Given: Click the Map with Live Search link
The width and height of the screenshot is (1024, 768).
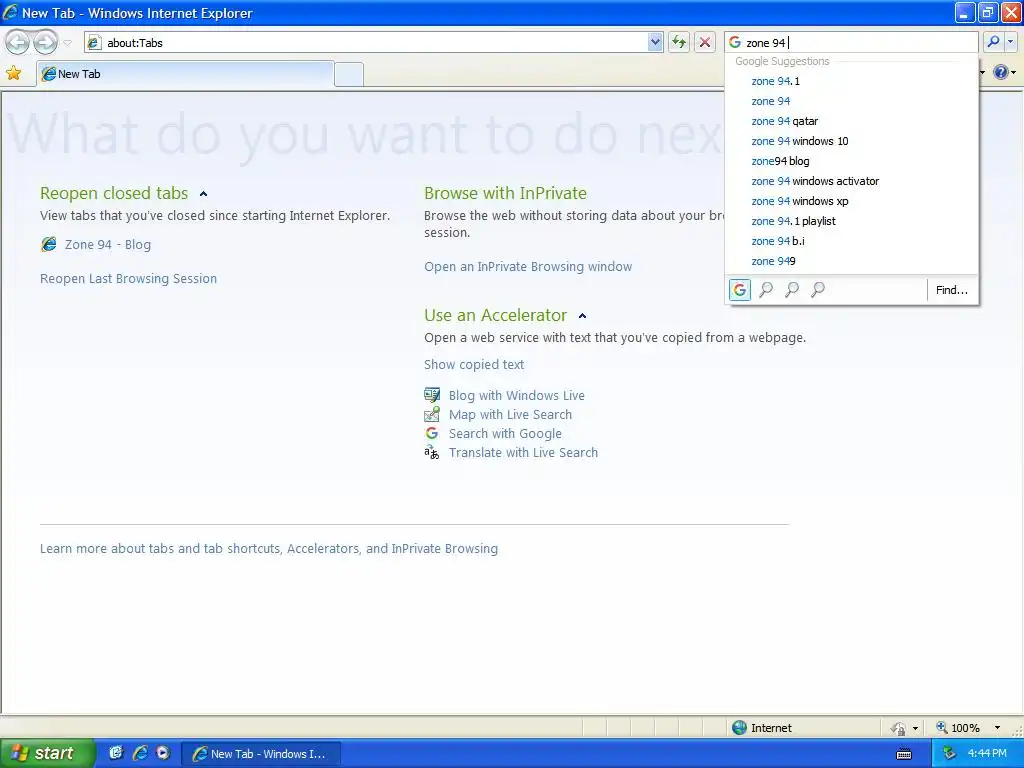Looking at the screenshot, I should [510, 414].
